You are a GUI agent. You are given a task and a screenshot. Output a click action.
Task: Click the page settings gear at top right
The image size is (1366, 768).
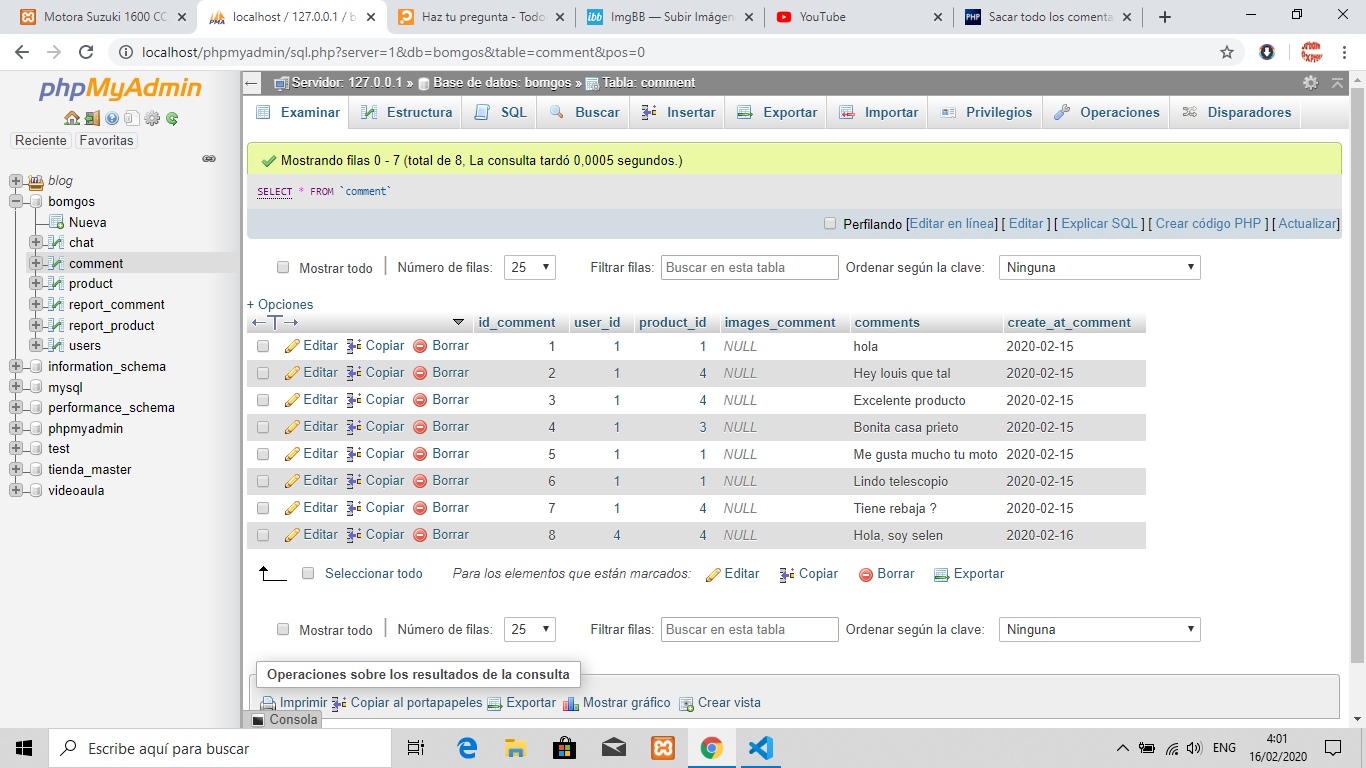point(1310,83)
